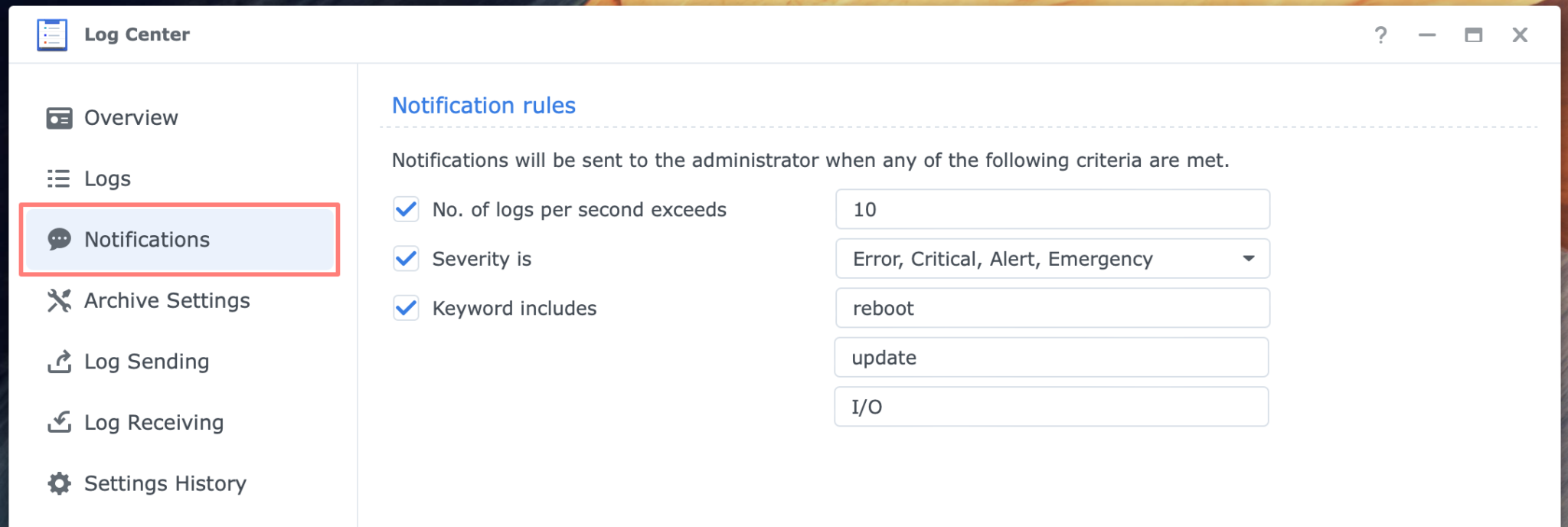1568x527 pixels.
Task: Click the Log Center app icon
Action: point(52,34)
